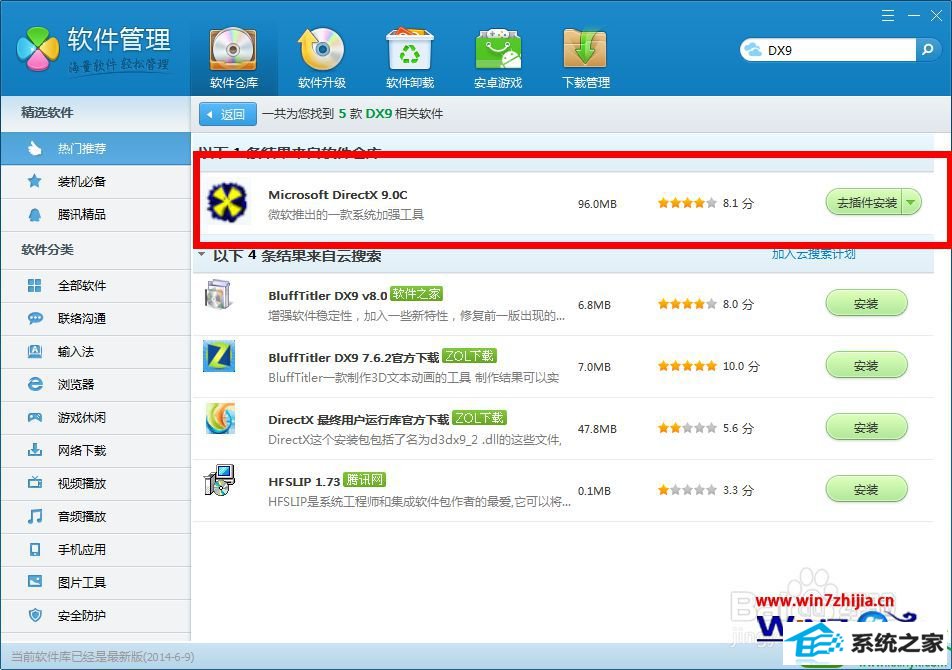The image size is (952, 670).
Task: Click the download icon beside 网络下载
Action: pyautogui.click(x=35, y=450)
